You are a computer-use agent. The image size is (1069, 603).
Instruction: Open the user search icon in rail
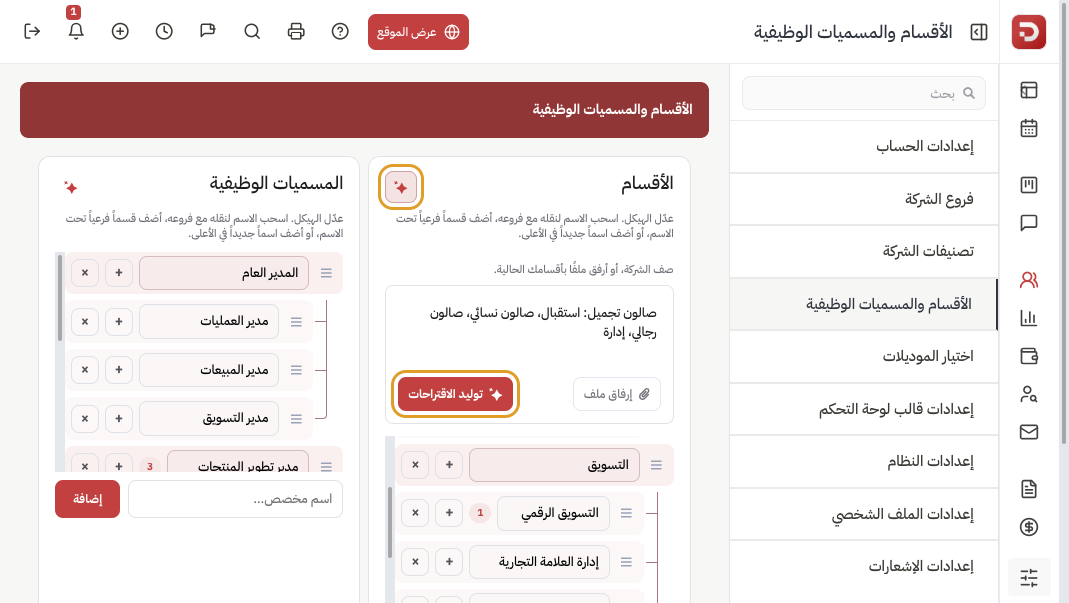click(x=1029, y=394)
